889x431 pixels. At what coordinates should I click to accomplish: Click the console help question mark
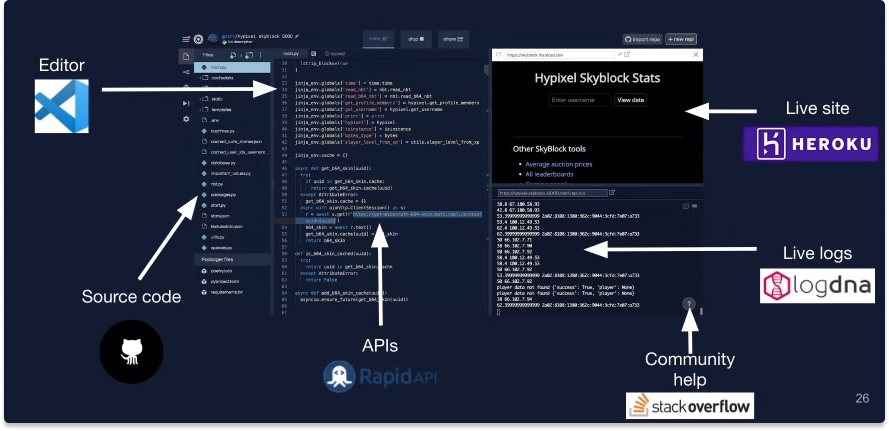pos(689,305)
